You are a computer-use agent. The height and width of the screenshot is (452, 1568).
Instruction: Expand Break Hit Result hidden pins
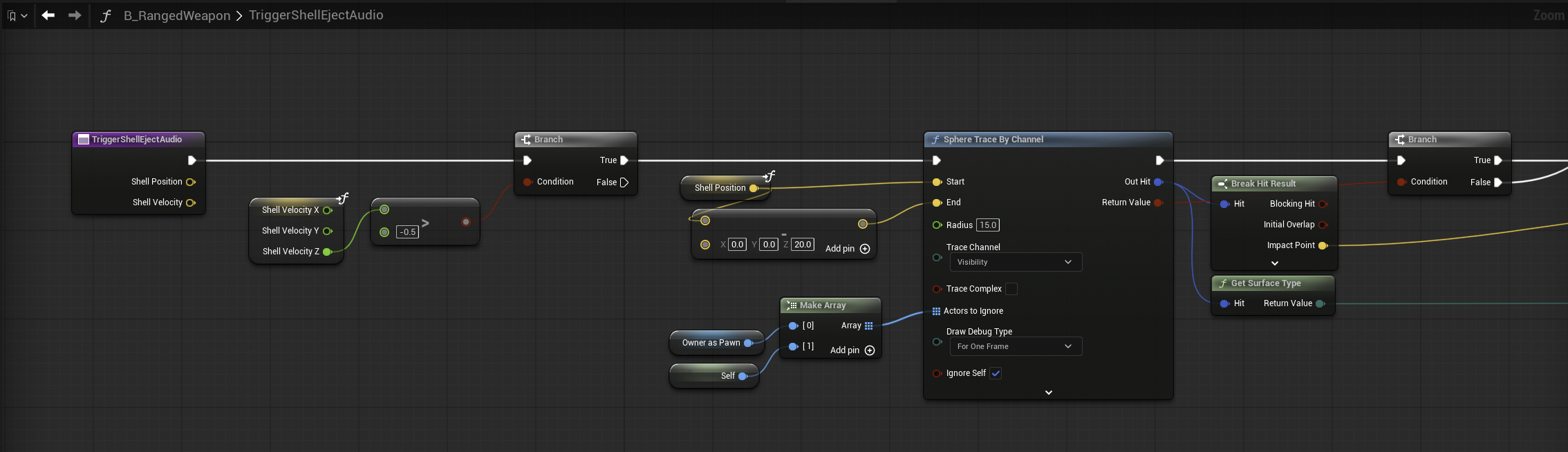(1275, 263)
